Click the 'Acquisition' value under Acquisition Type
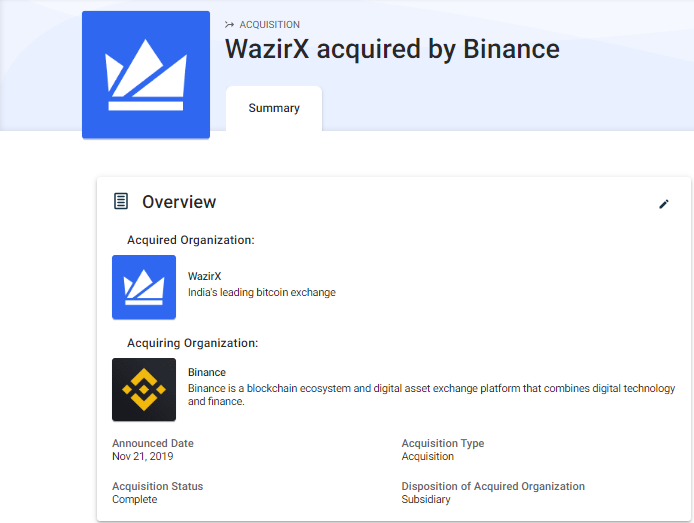The image size is (694, 523). [x=428, y=456]
